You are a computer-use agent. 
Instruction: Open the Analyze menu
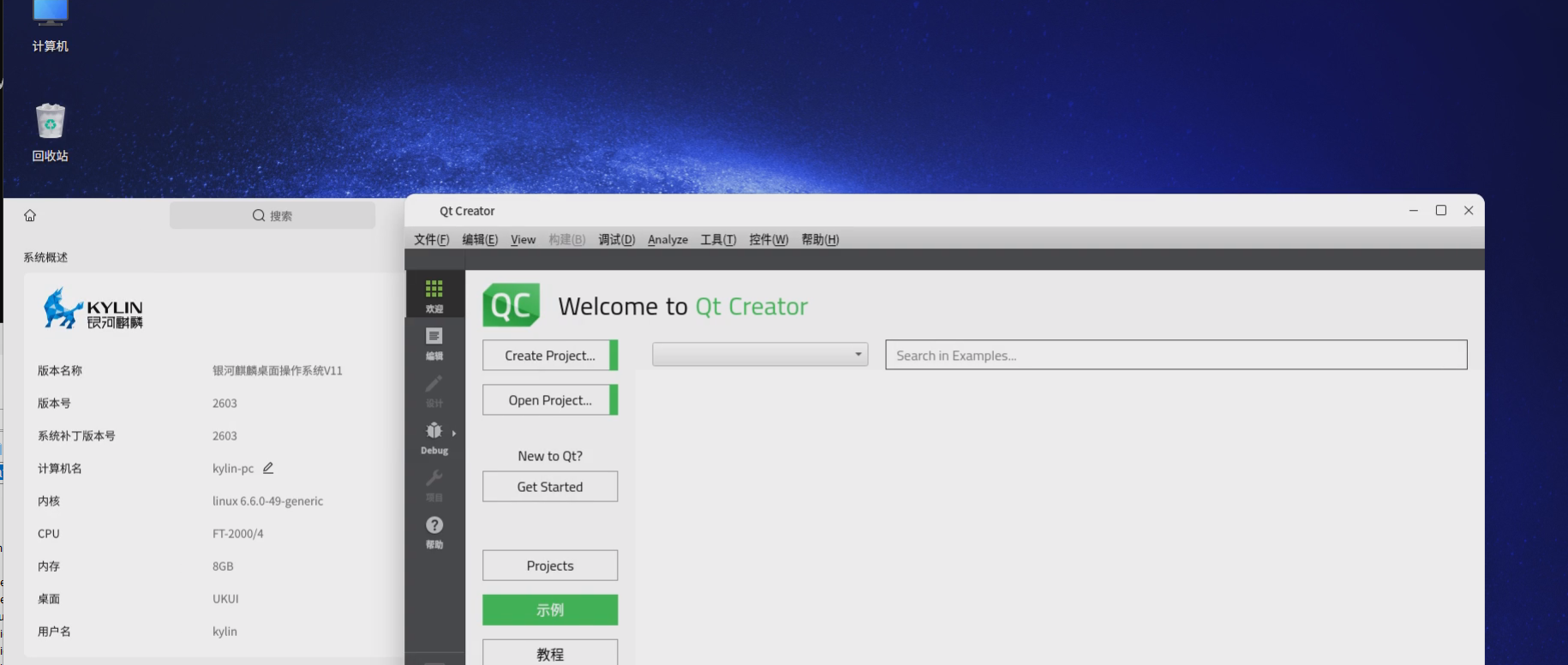point(667,239)
